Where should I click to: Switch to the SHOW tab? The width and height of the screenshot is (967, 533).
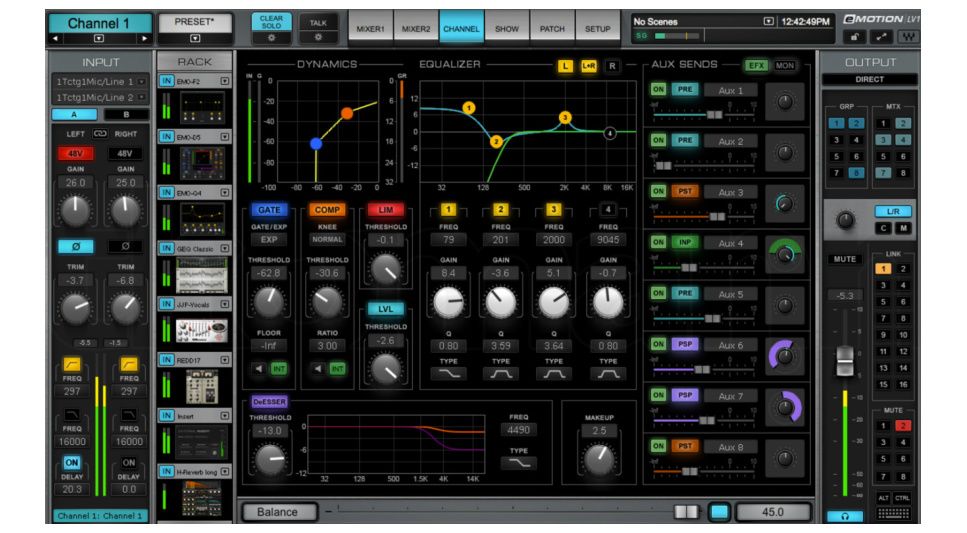[x=507, y=28]
